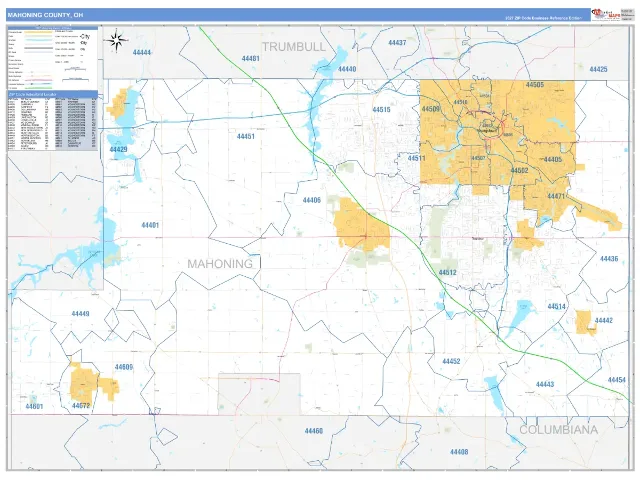Click ZIP code label 44481

click(251, 59)
